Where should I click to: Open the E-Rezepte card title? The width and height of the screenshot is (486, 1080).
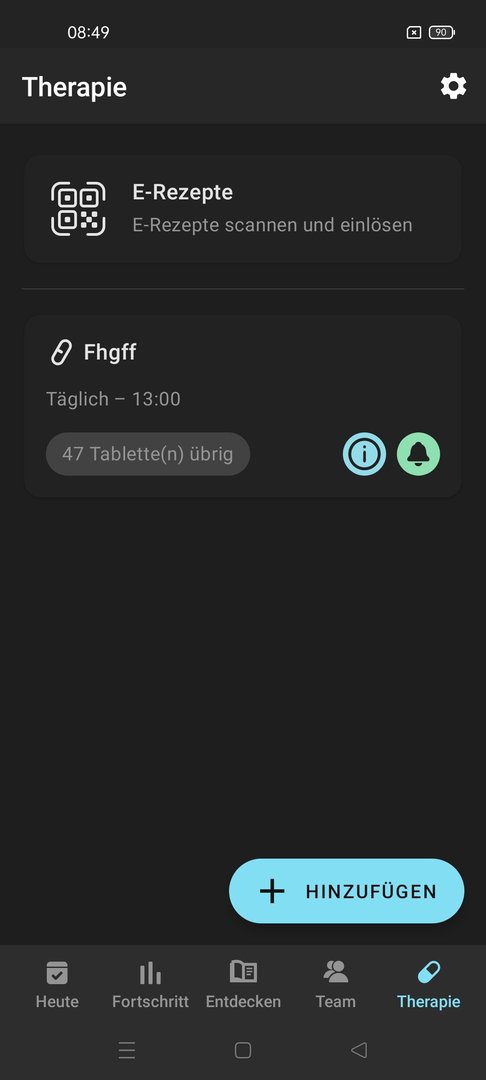pyautogui.click(x=182, y=192)
